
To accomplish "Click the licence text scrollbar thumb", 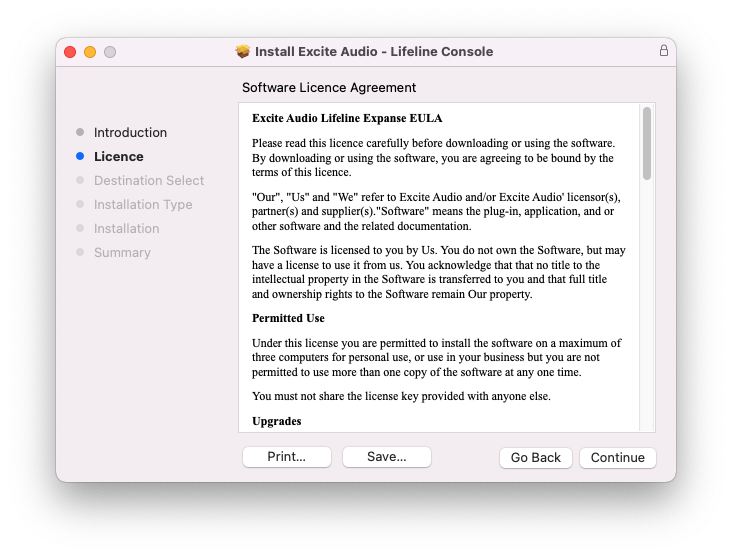I will pos(647,143).
